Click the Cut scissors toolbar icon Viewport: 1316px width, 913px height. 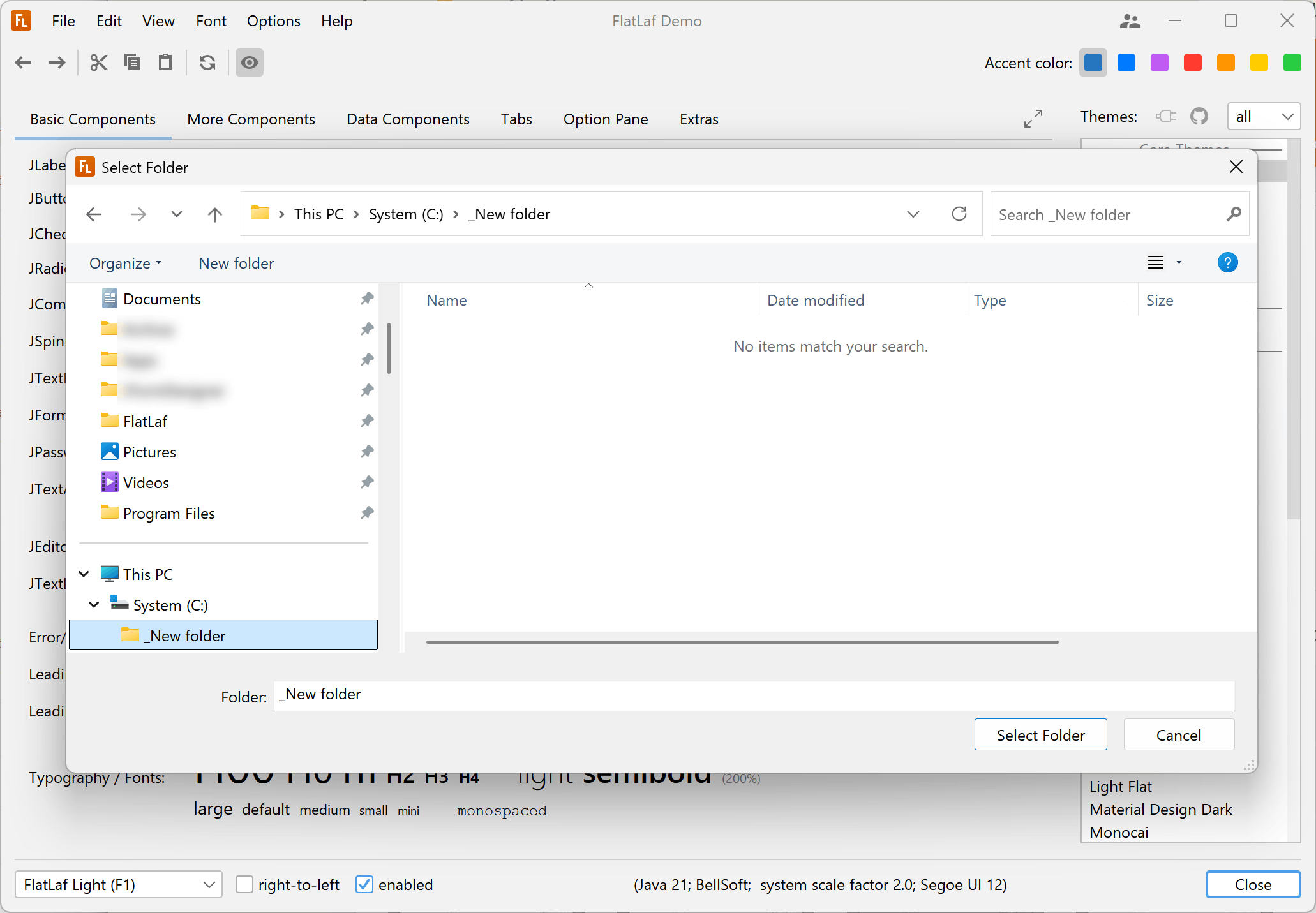[x=99, y=63]
